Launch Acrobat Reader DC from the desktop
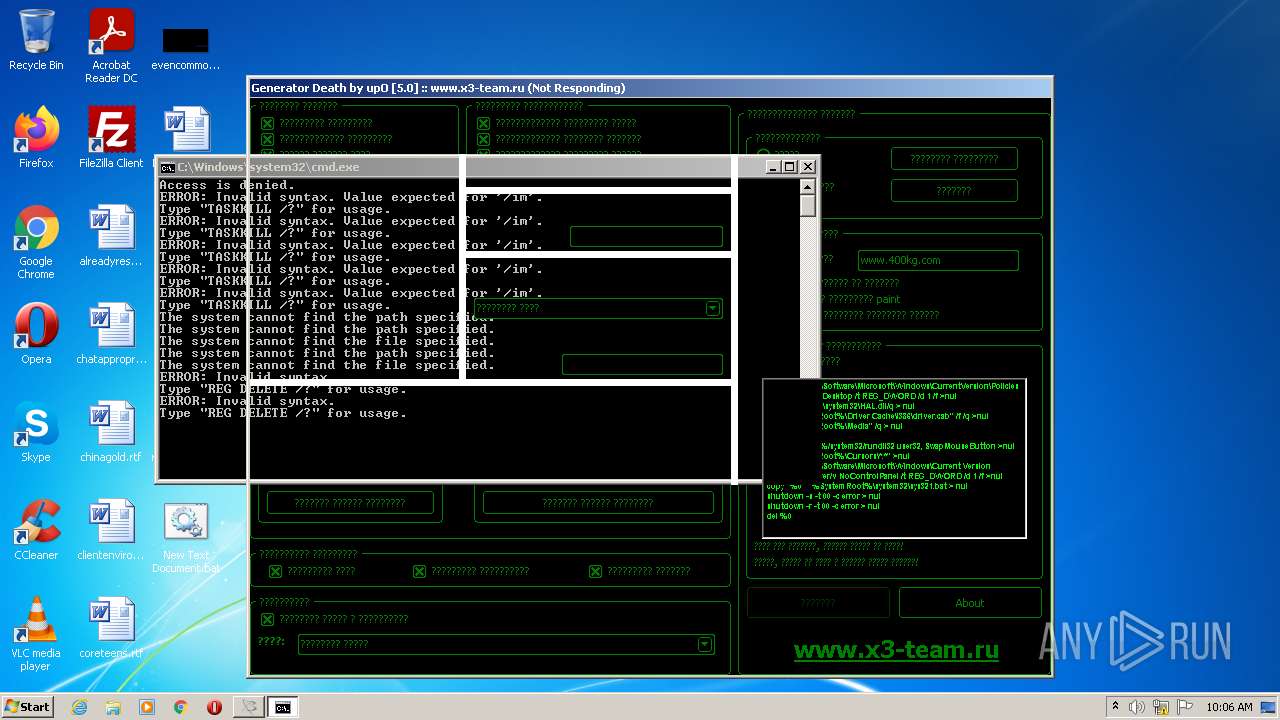The image size is (1280, 720). click(x=111, y=46)
